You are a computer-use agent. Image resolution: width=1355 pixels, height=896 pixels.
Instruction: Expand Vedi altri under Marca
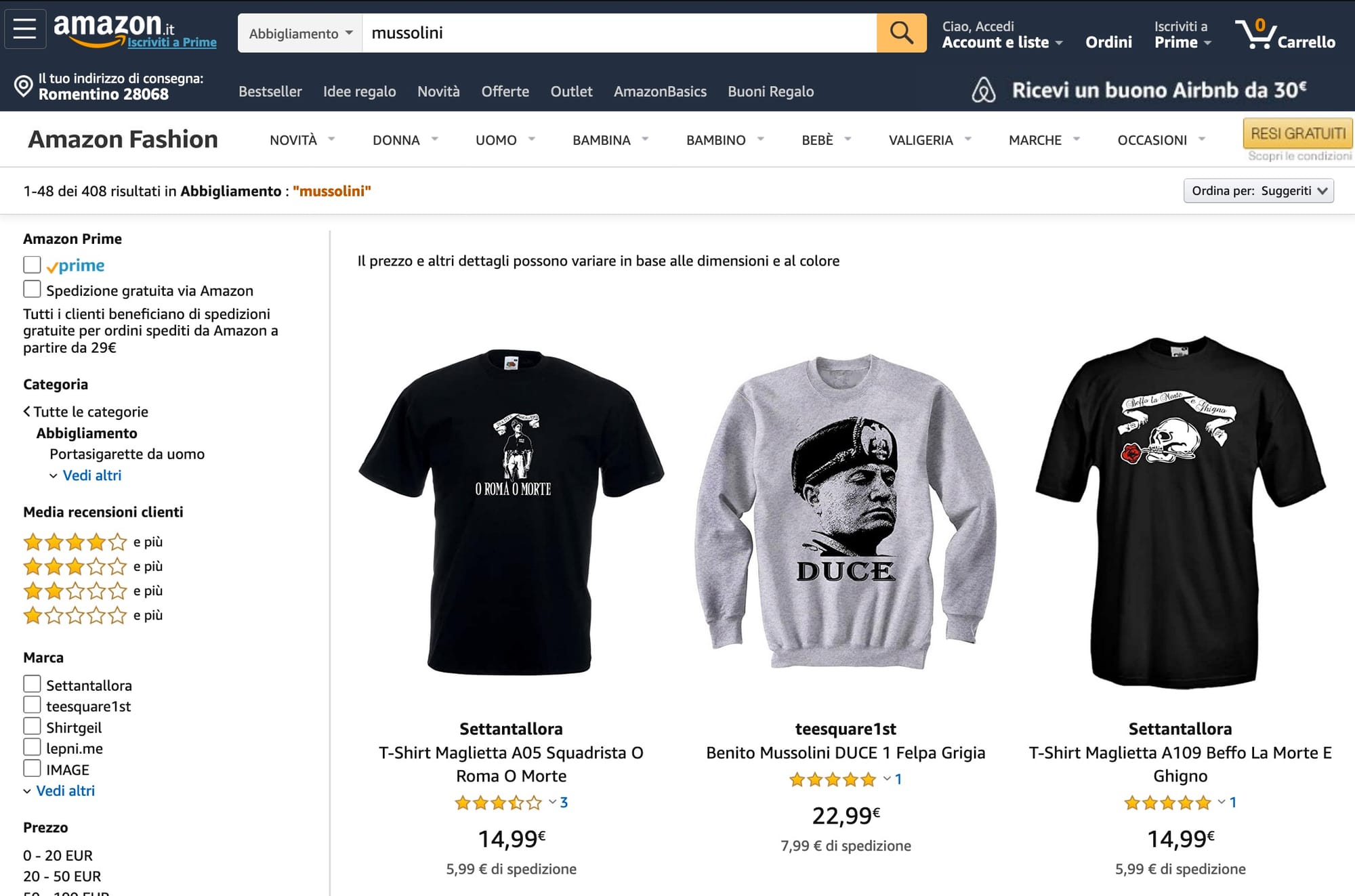65,791
